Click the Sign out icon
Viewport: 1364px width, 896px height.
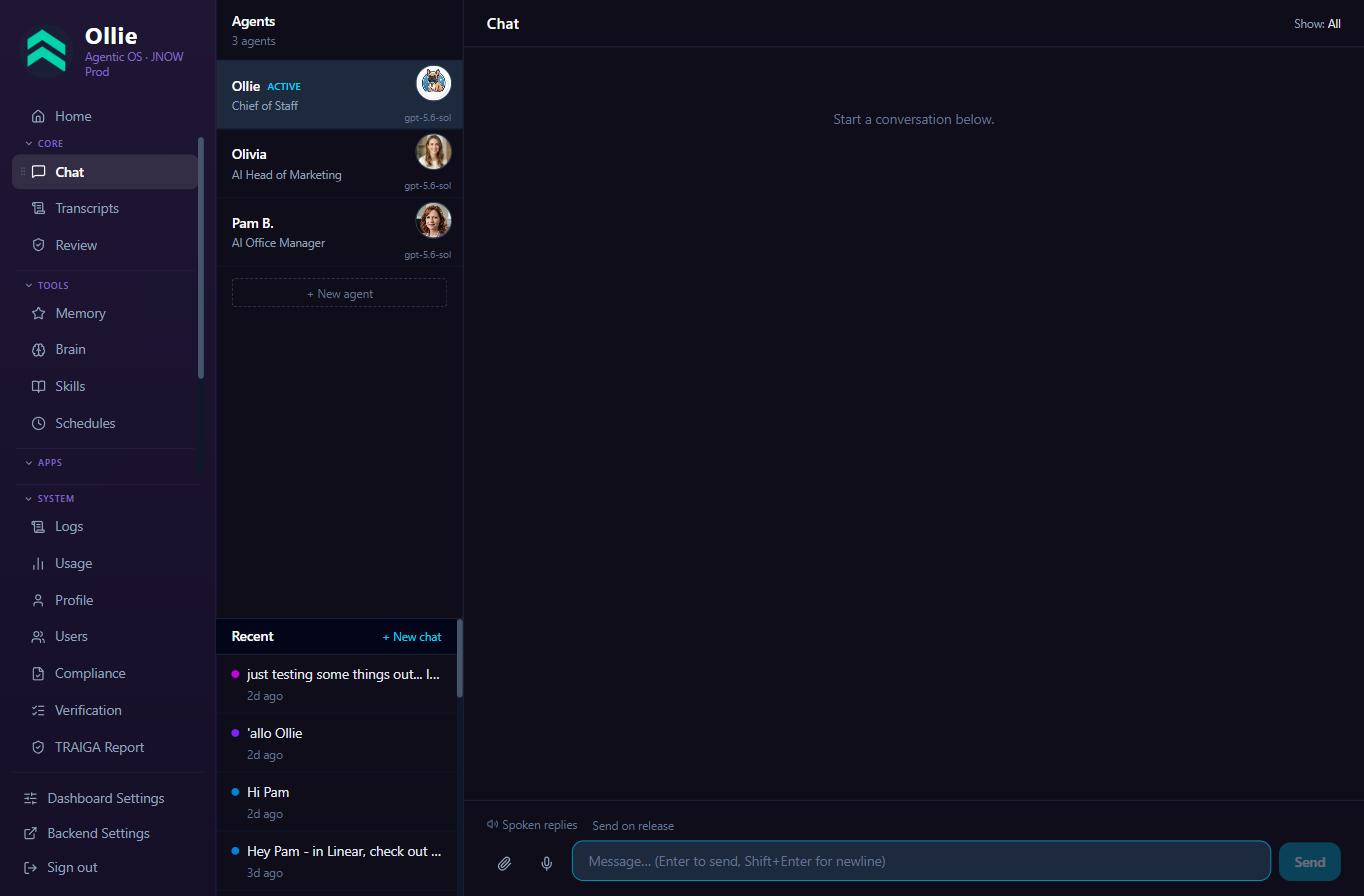30,868
